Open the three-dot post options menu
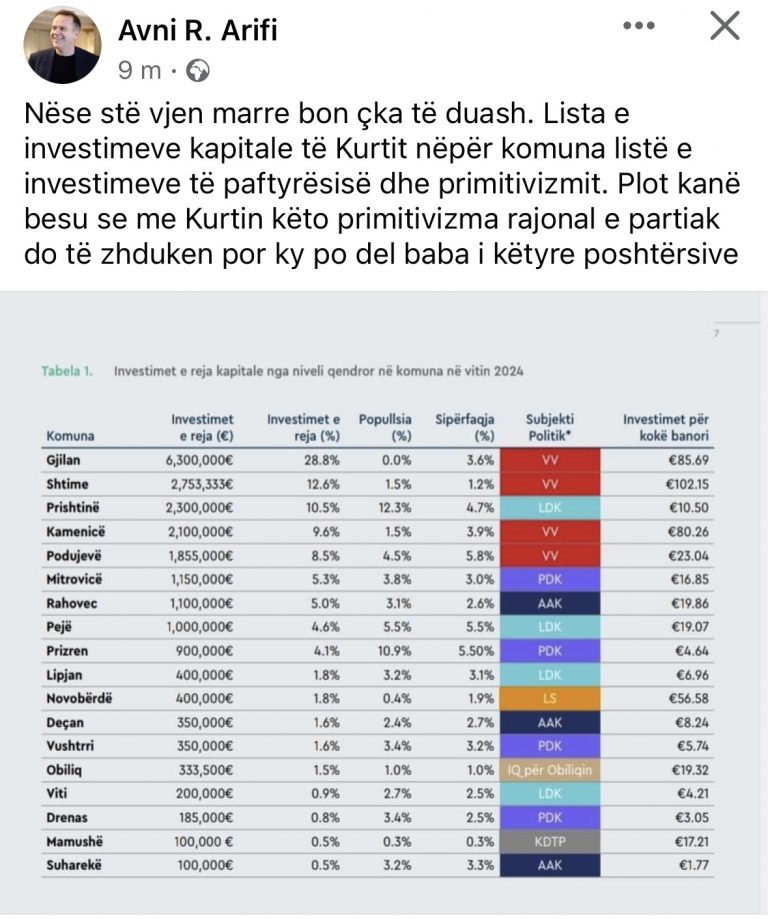This screenshot has width=768, height=919. click(638, 27)
